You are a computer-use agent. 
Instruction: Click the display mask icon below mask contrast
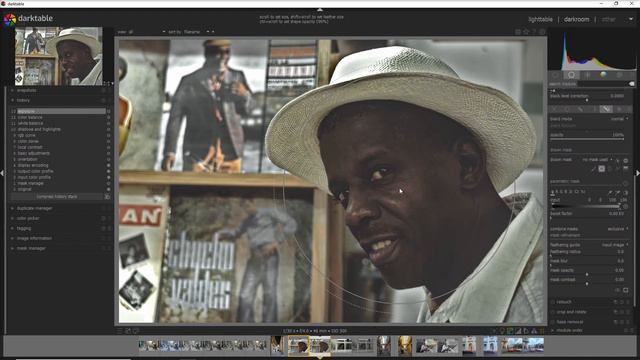[626, 290]
